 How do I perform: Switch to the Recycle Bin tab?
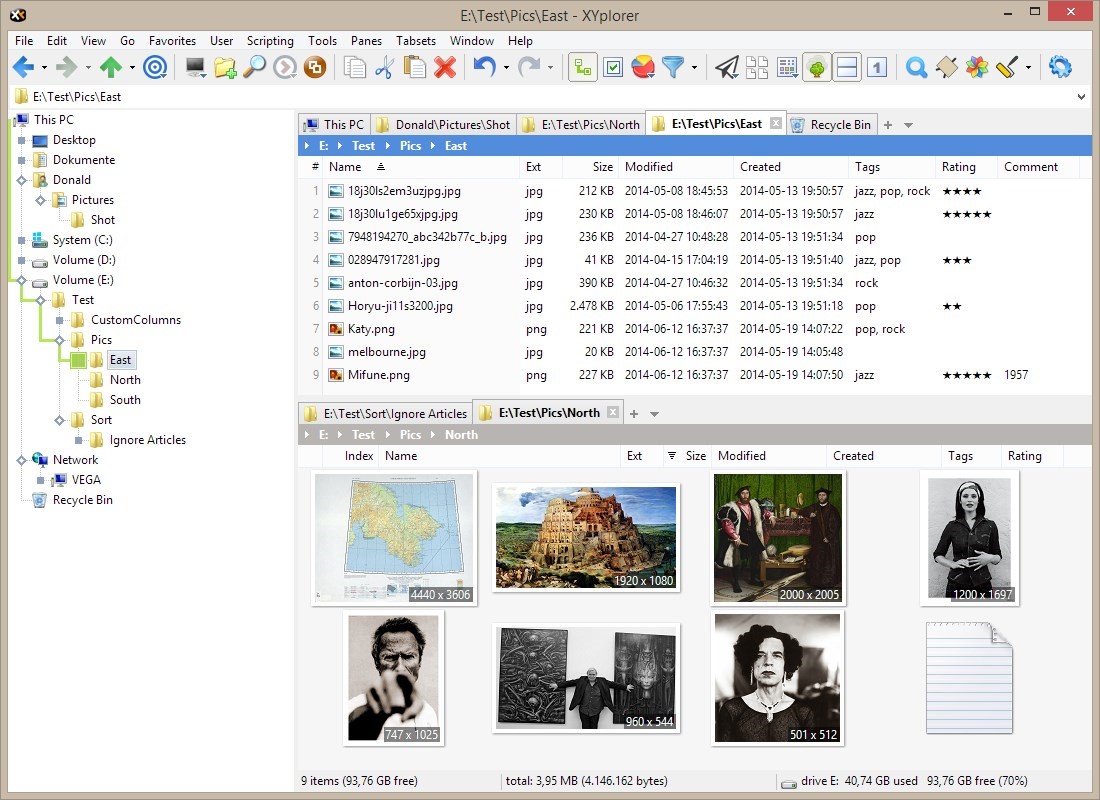pyautogui.click(x=831, y=124)
